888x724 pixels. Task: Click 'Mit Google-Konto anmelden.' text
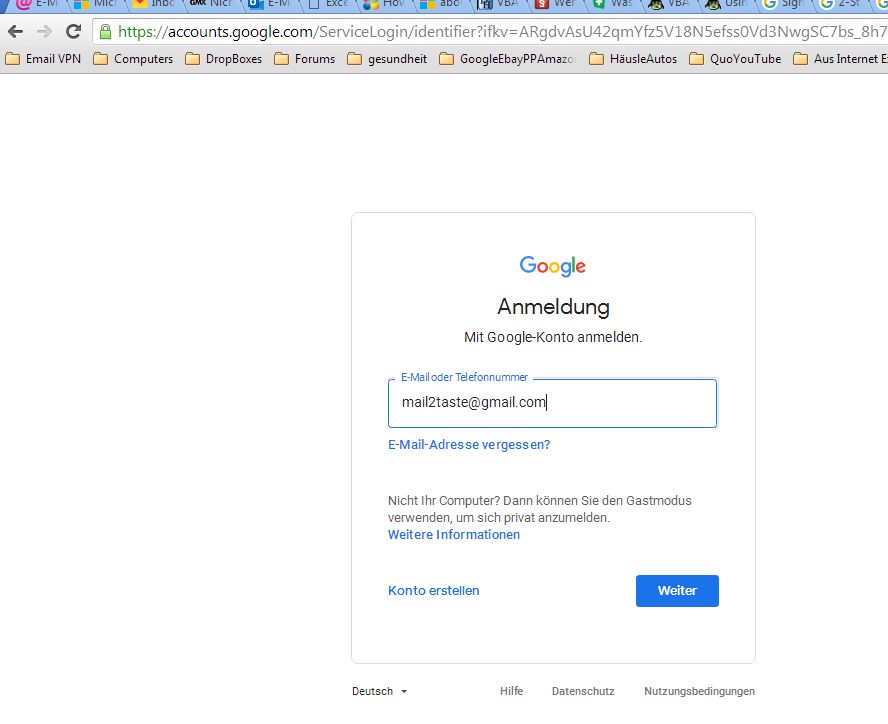coord(553,337)
